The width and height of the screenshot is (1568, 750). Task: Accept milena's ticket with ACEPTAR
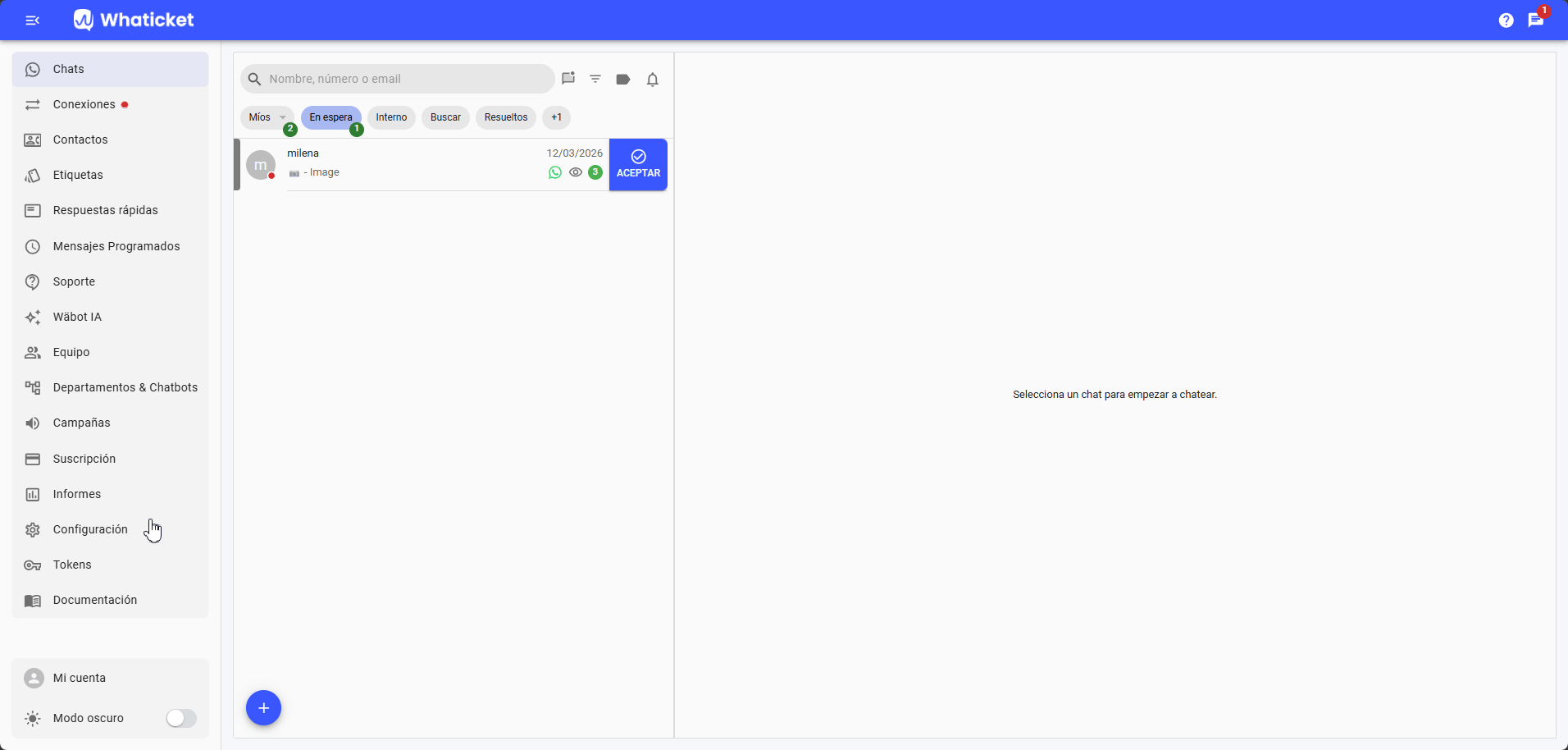click(x=638, y=165)
